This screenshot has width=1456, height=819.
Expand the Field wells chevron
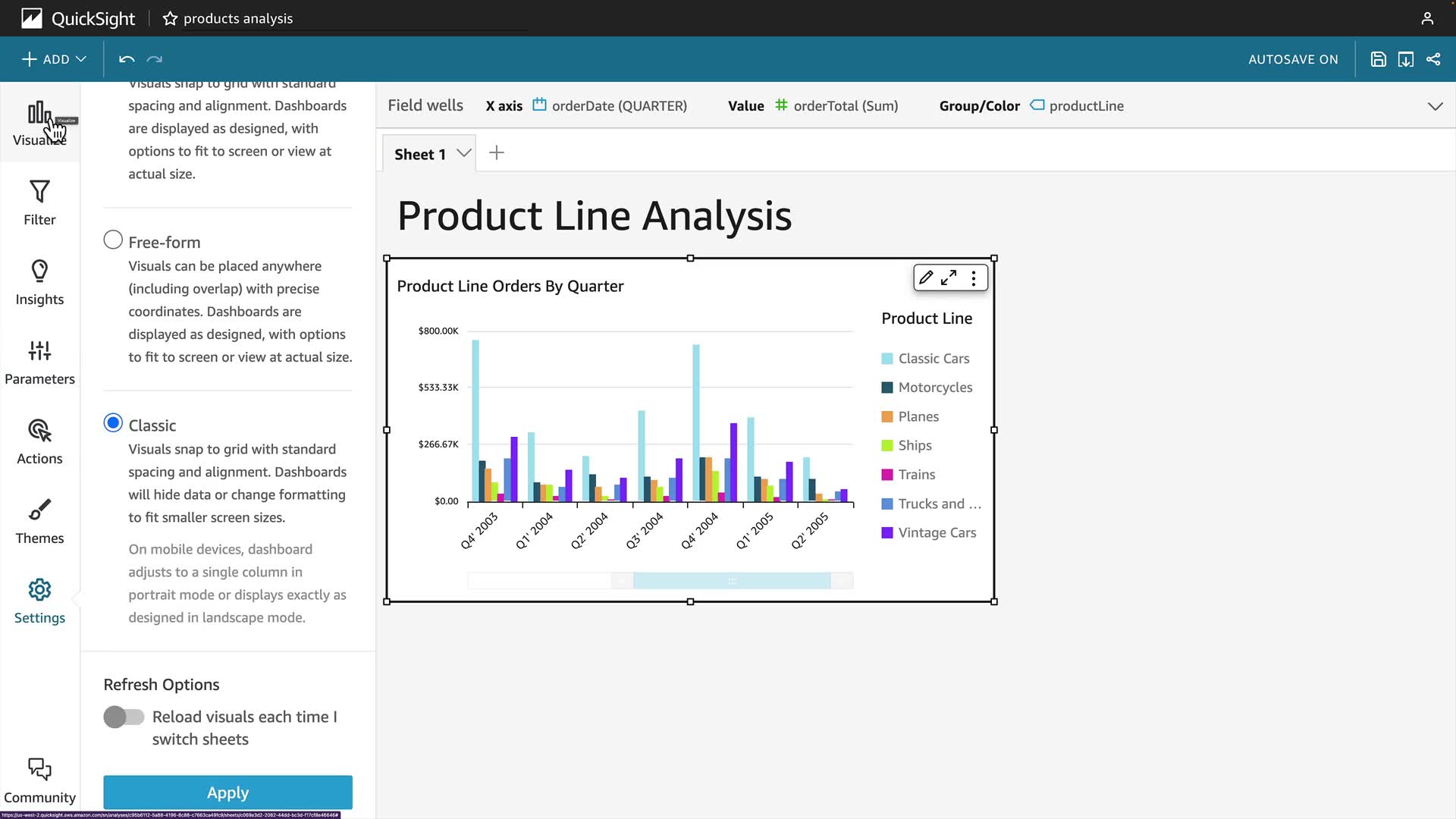pyautogui.click(x=1435, y=106)
